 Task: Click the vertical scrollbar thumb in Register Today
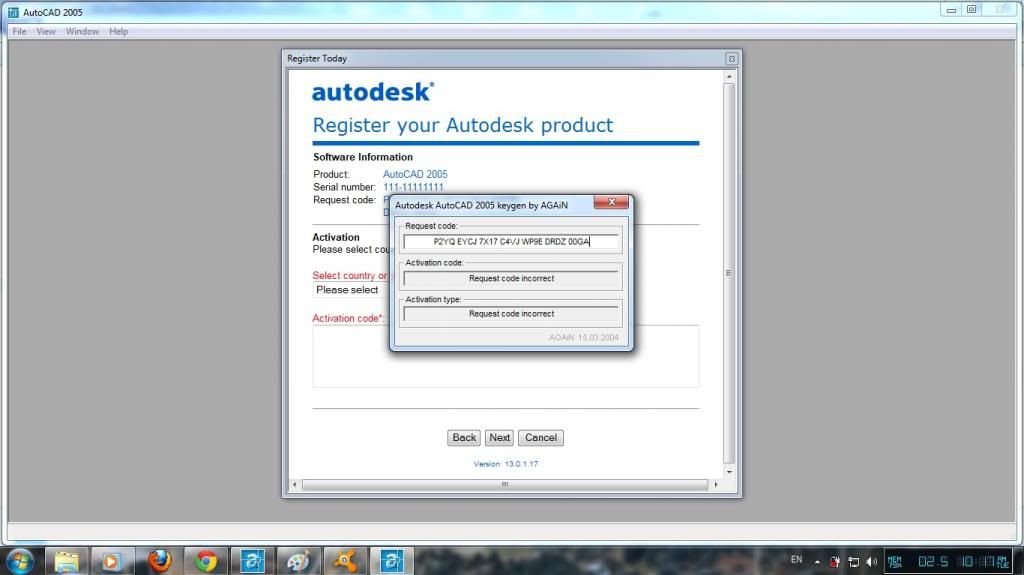point(729,273)
